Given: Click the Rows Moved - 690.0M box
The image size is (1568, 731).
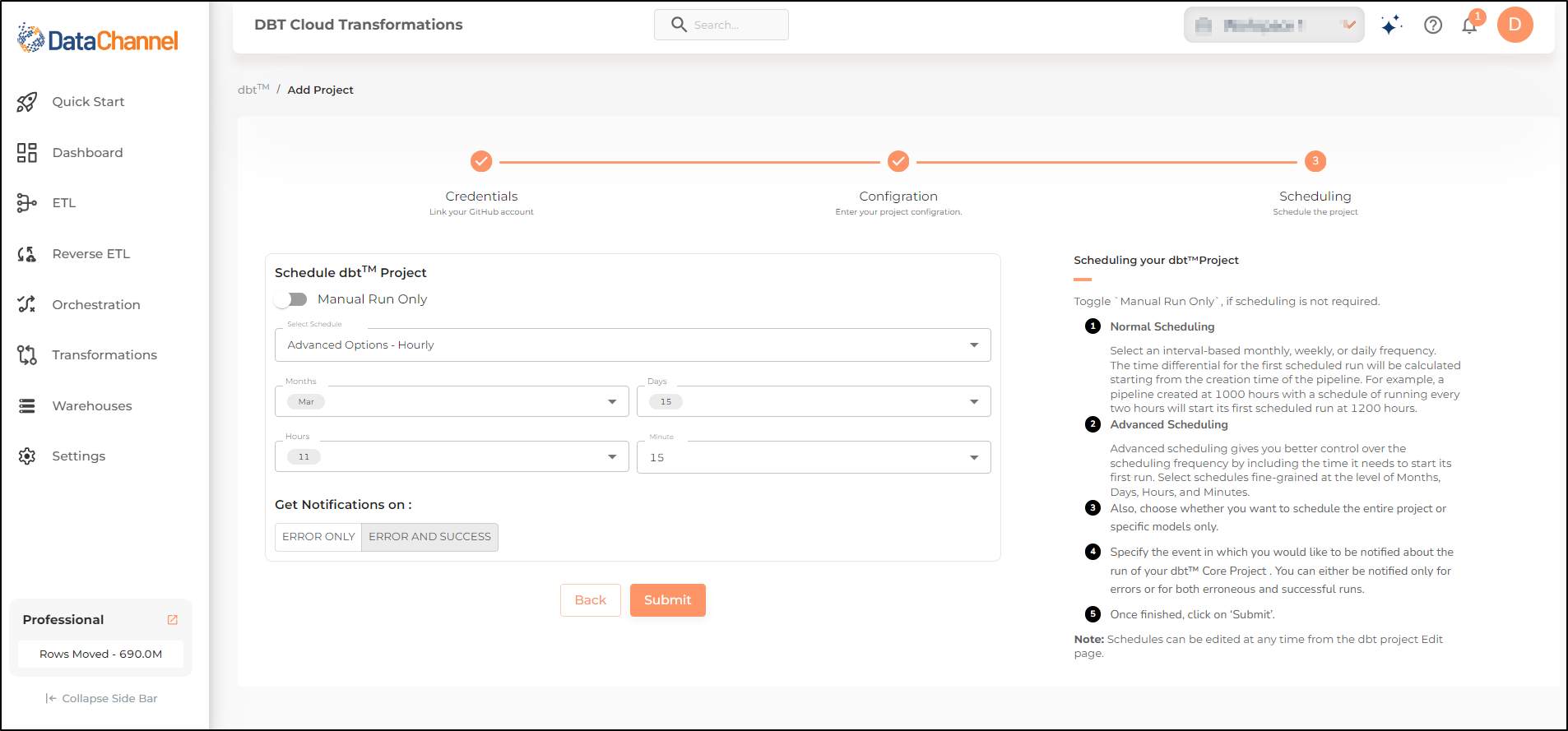Looking at the screenshot, I should (100, 655).
